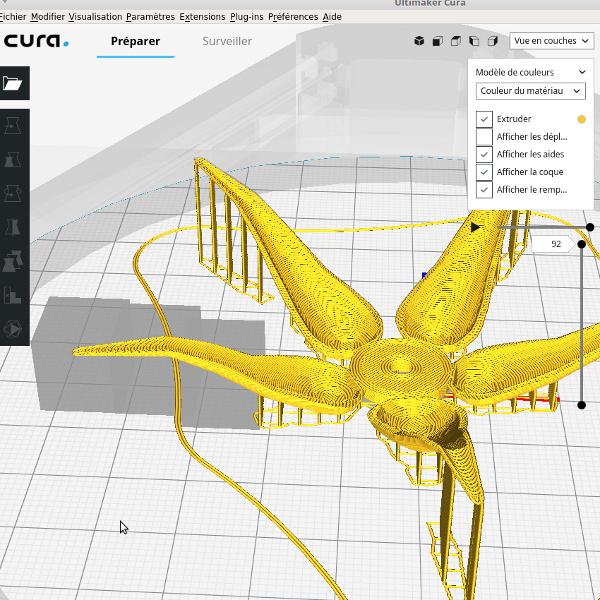
Task: Open the Visualisation menu
Action: [x=95, y=17]
